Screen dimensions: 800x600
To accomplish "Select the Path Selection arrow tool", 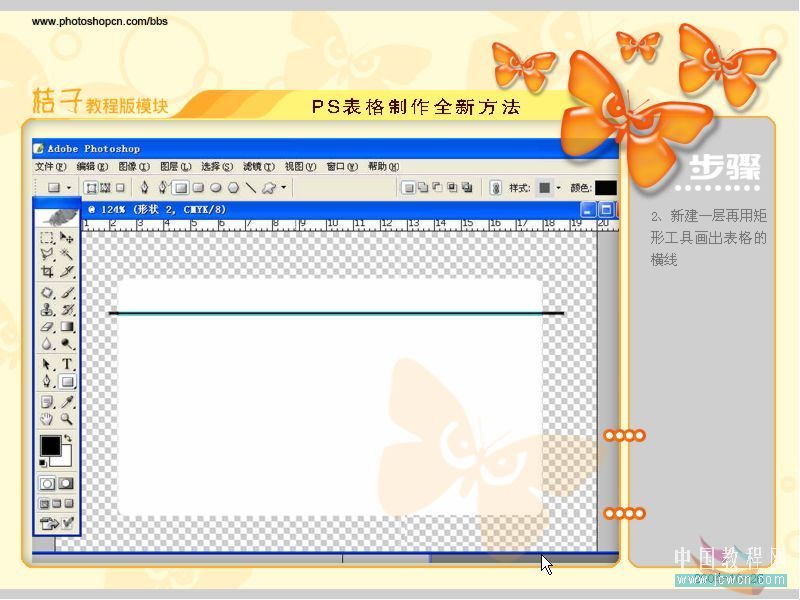I will [47, 364].
